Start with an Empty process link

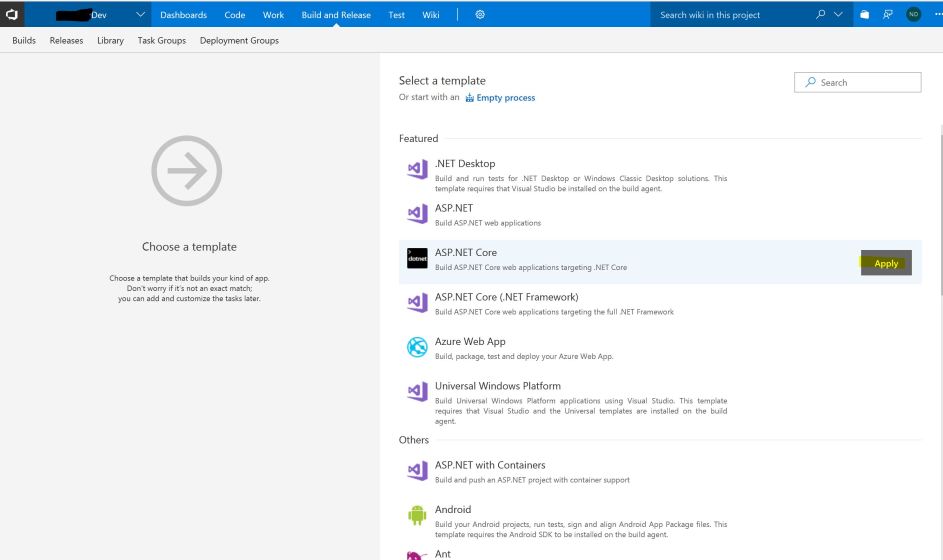[505, 98]
